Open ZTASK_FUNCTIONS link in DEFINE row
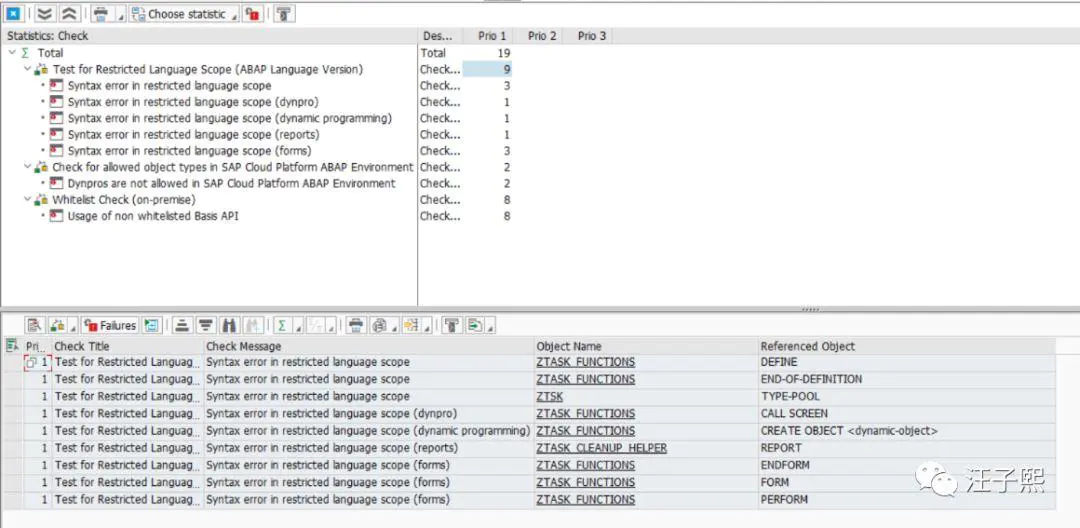 [585, 362]
